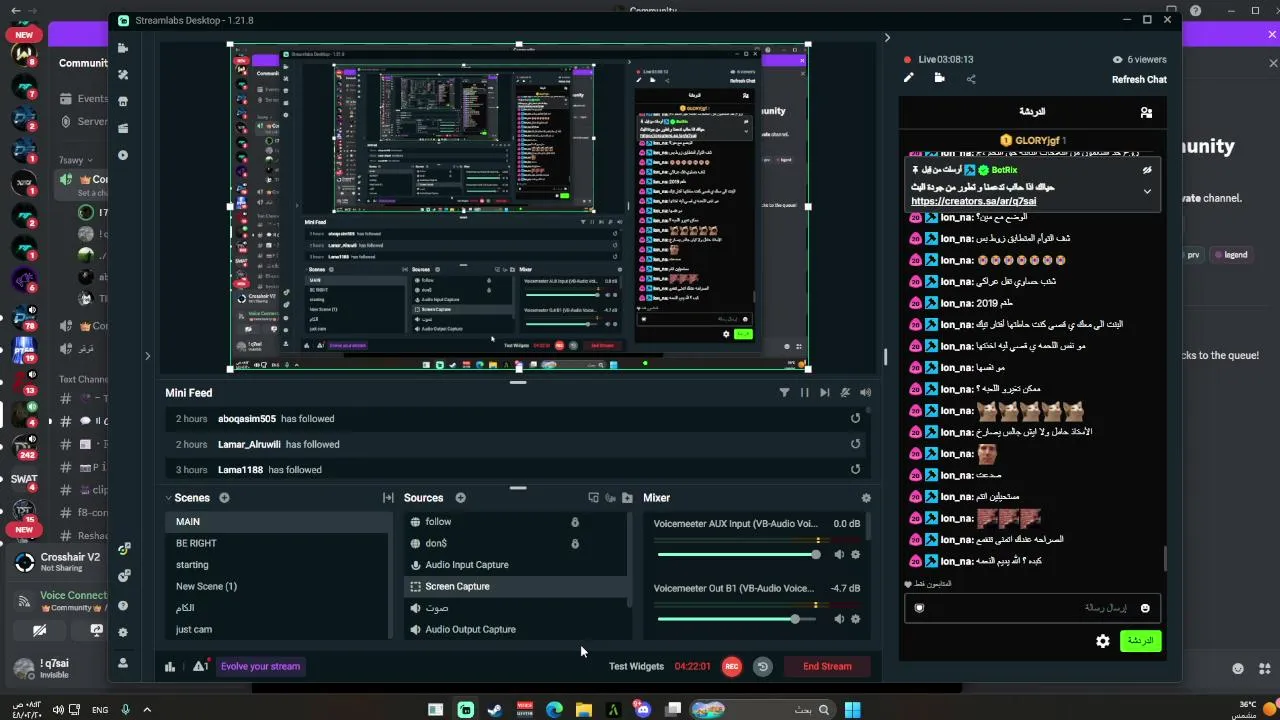Skip the current alert in Mini Feed
The height and width of the screenshot is (720, 1280).
point(824,393)
